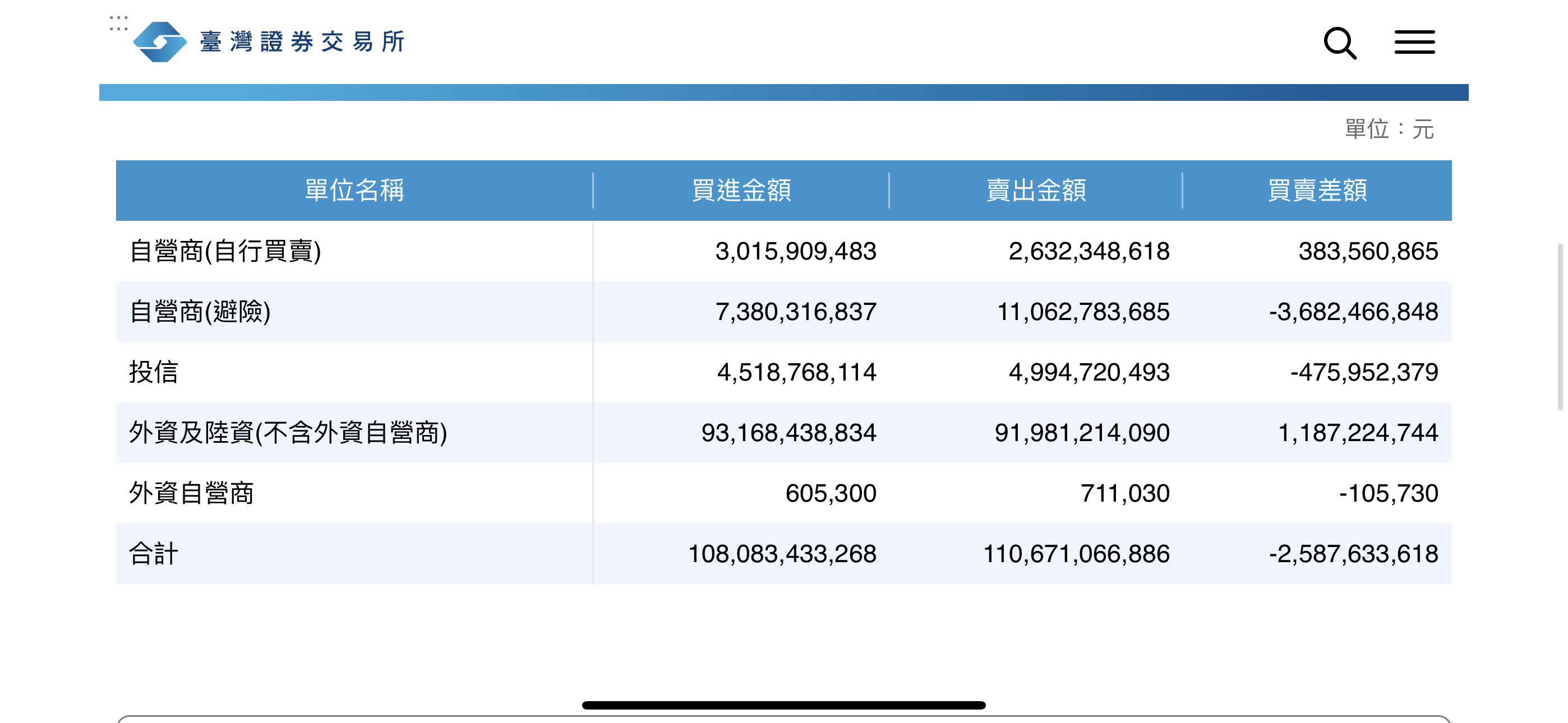1568x723 pixels.
Task: Open the search magnifier icon
Action: [x=1340, y=43]
